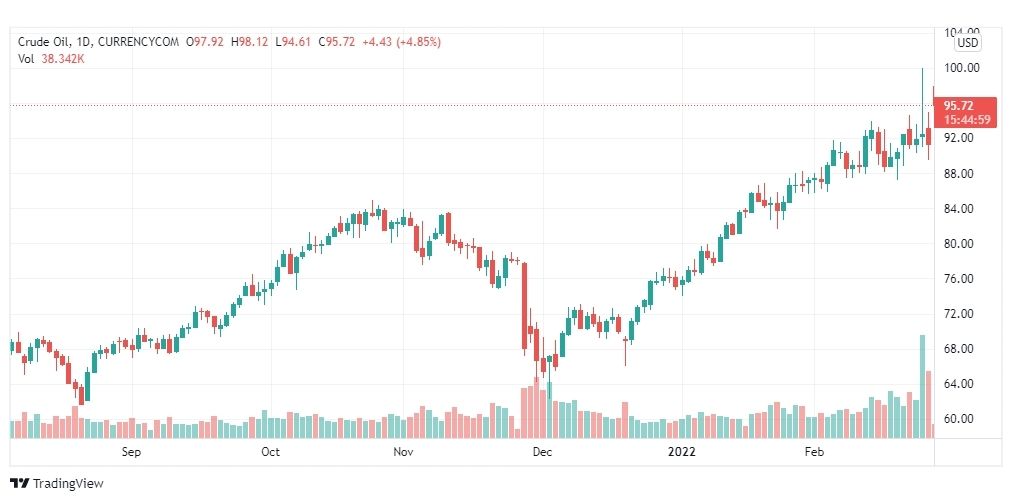
Task: Select the 1D interval label
Action: pos(82,42)
